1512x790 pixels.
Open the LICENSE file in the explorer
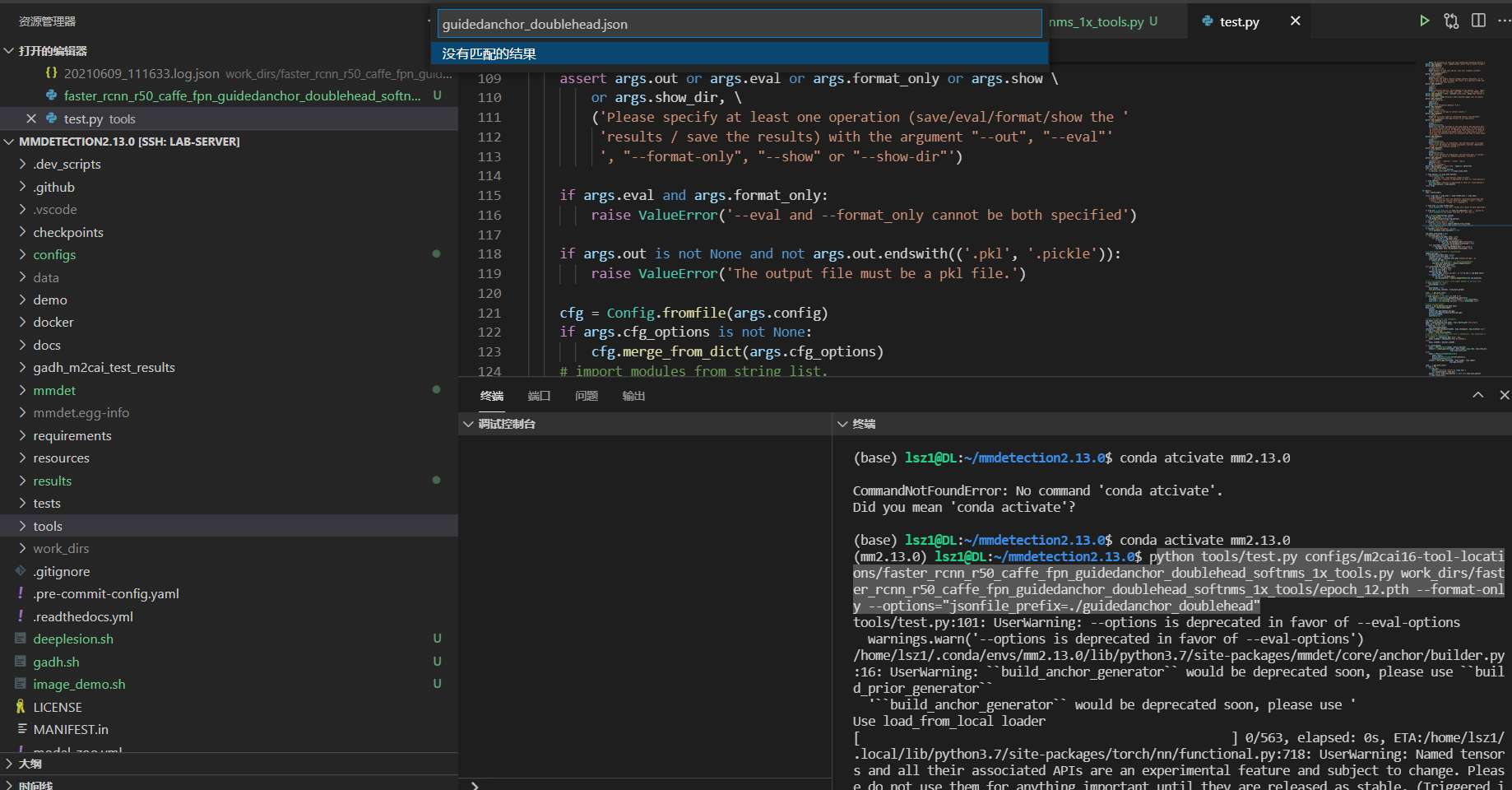tap(58, 706)
